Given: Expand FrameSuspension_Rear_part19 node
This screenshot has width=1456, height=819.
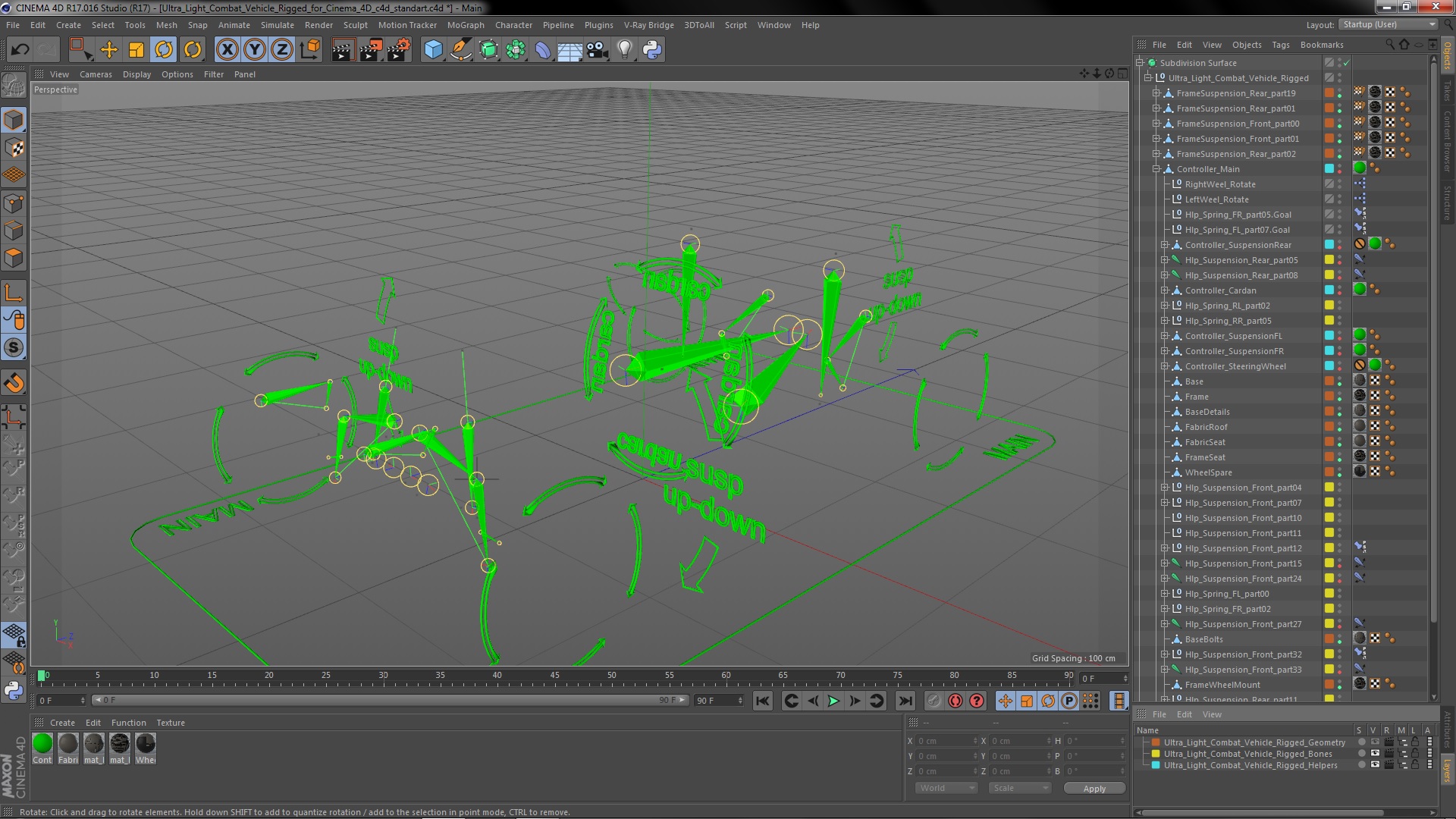Looking at the screenshot, I should pos(1156,93).
